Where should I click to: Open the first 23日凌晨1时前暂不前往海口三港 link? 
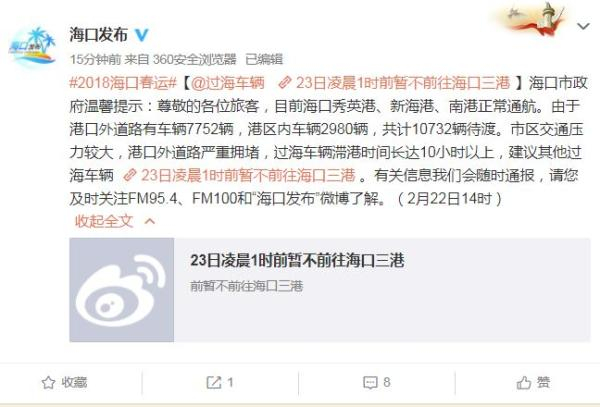point(394,83)
